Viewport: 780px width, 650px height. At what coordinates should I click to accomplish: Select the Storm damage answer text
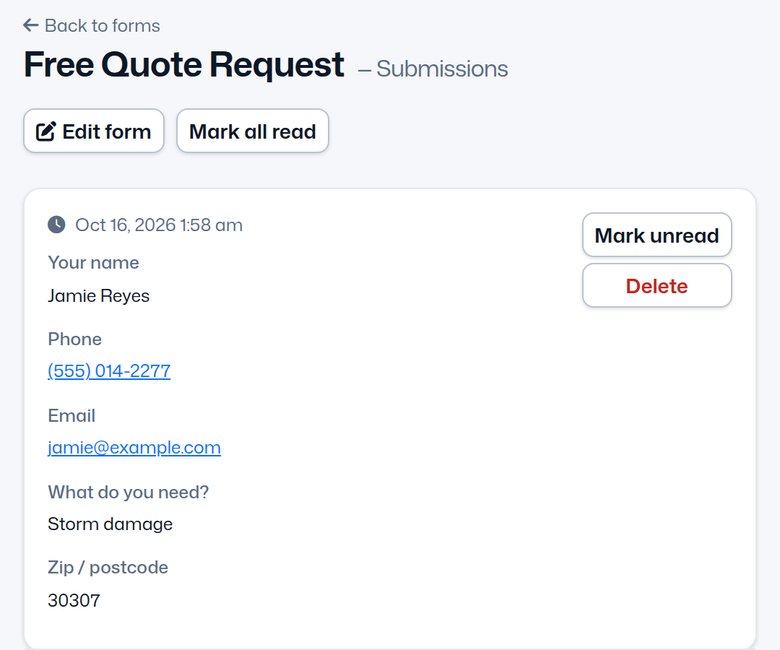click(110, 524)
